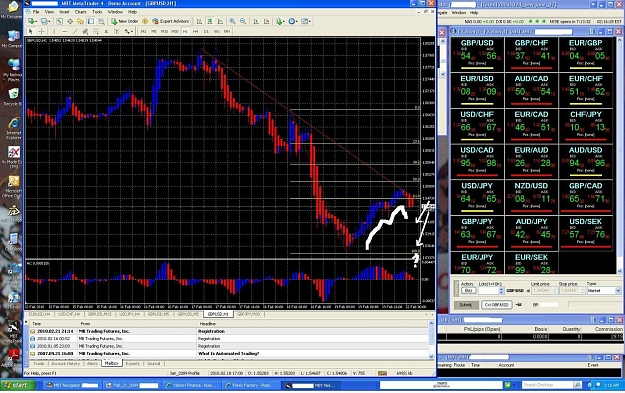Click the Lots quantity input field
Screen dimensions: 625x393
pyautogui.click(x=488, y=291)
